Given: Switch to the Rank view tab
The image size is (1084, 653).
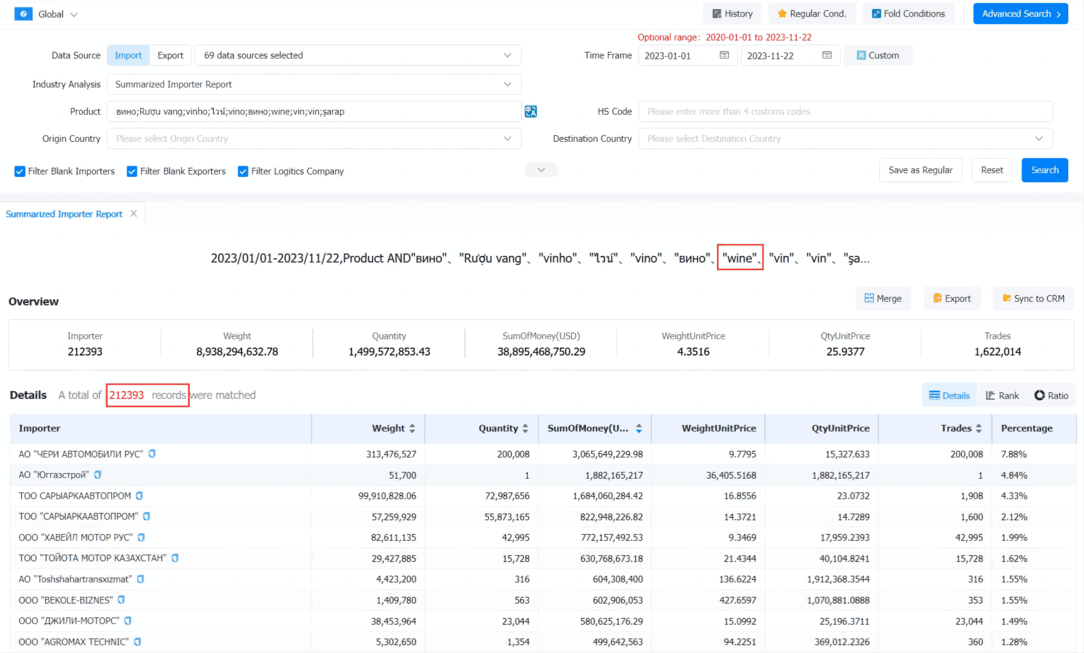Looking at the screenshot, I should tap(1002, 395).
